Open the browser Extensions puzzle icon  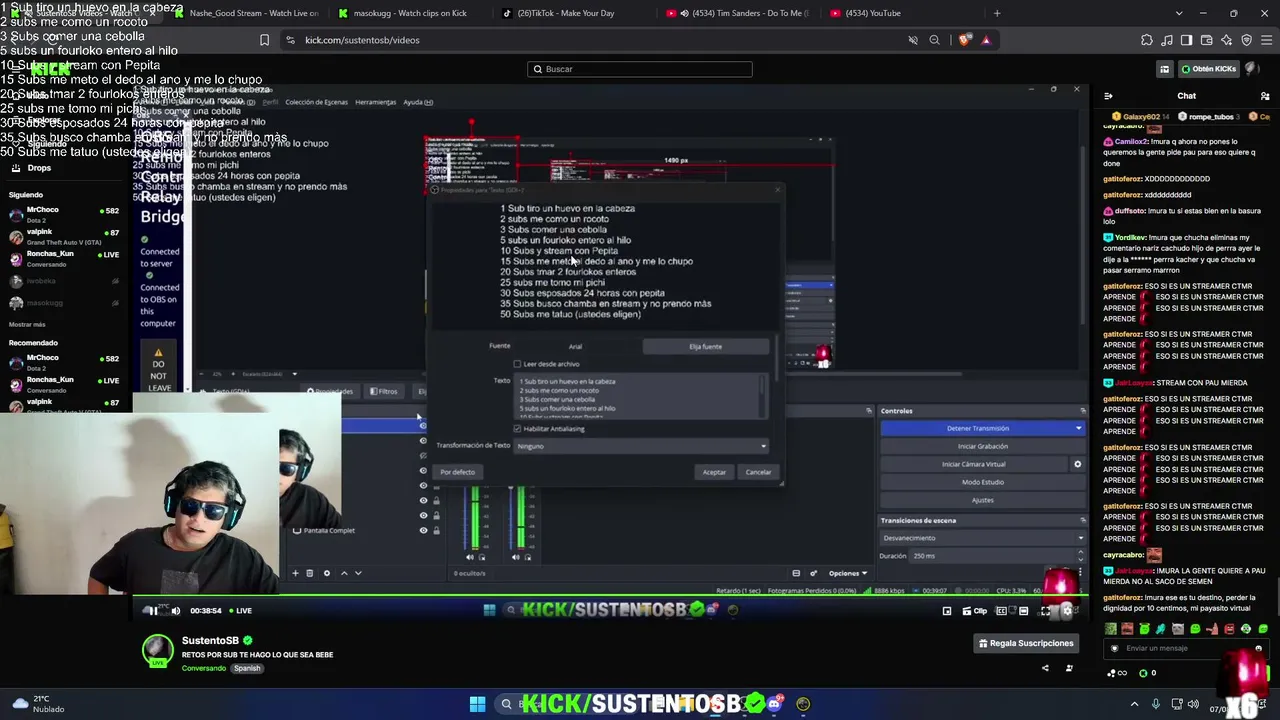click(x=1147, y=40)
